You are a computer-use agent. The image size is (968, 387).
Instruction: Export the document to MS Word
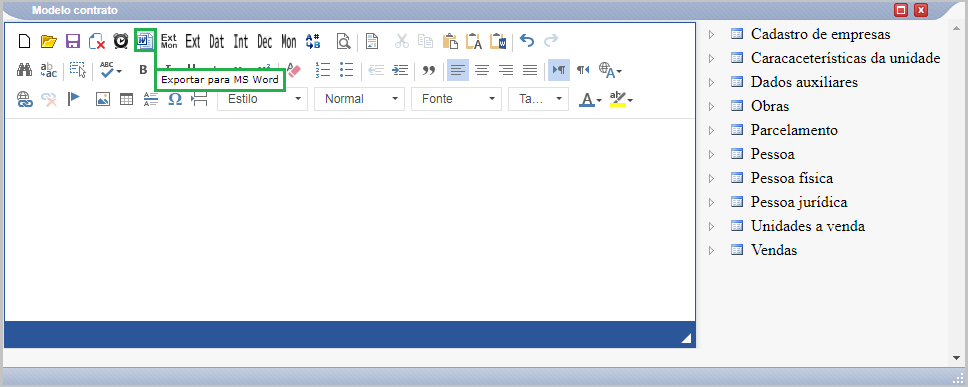point(144,41)
